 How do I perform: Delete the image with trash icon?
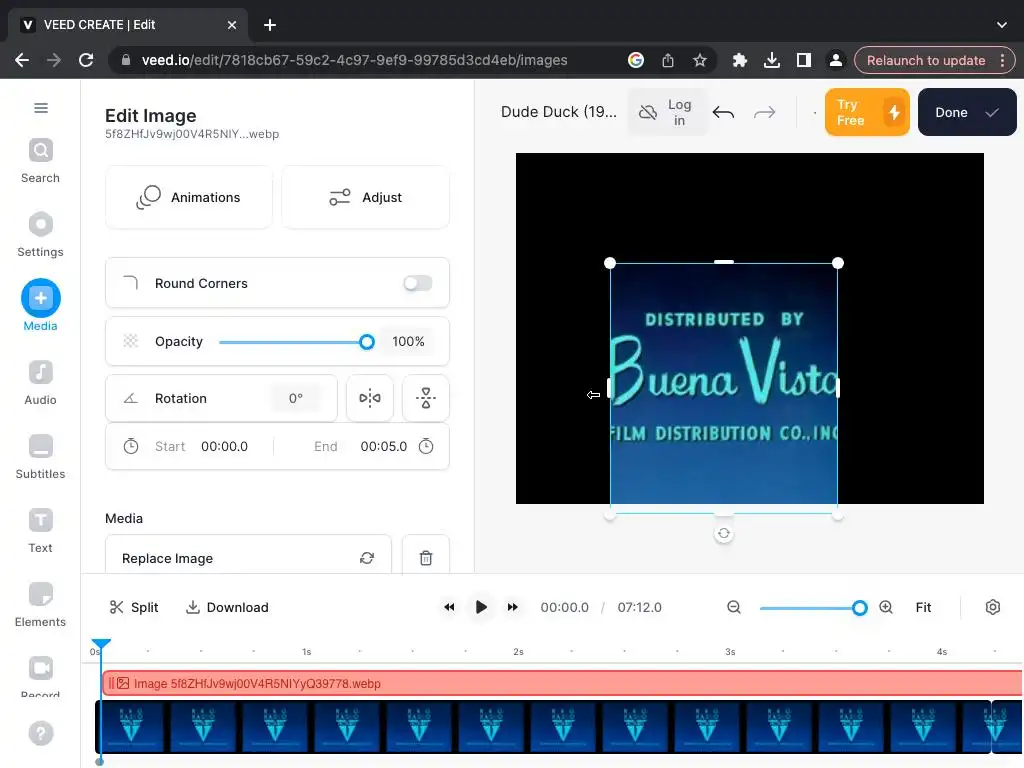click(x=426, y=558)
